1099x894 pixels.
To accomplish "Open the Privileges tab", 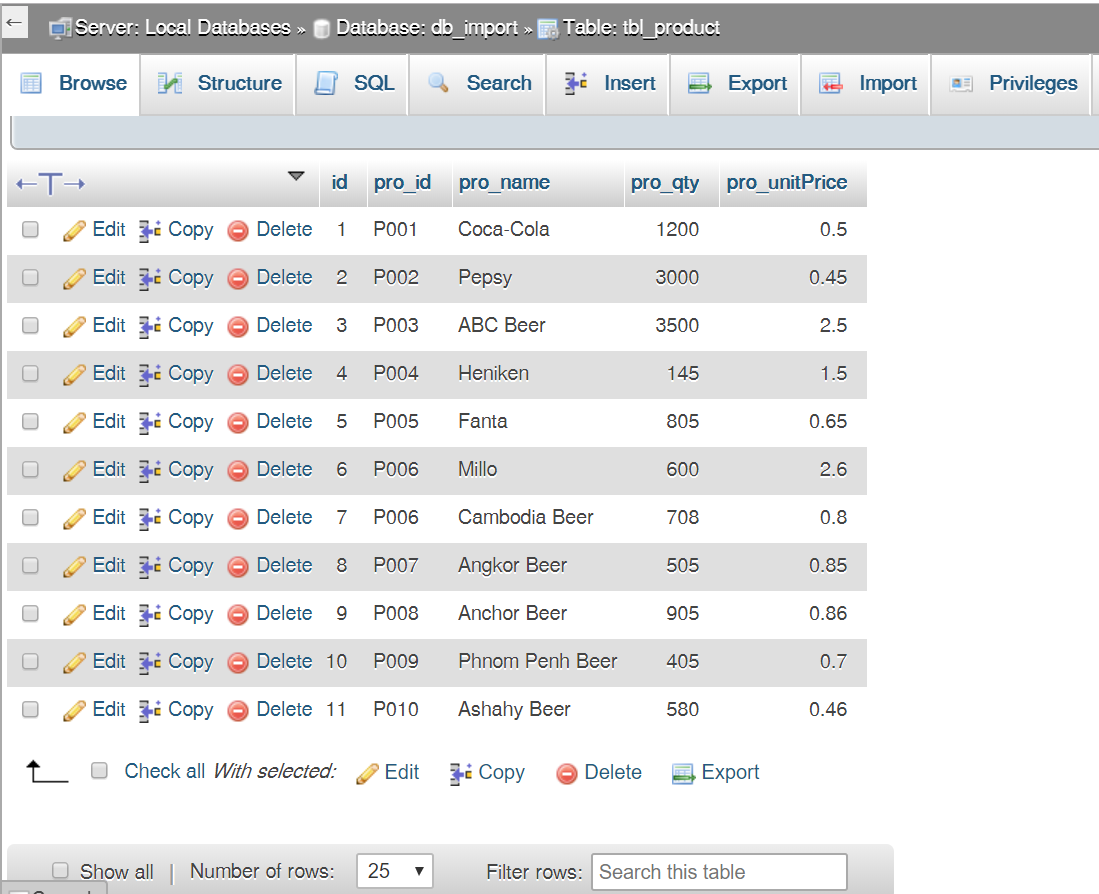I will (x=1011, y=83).
